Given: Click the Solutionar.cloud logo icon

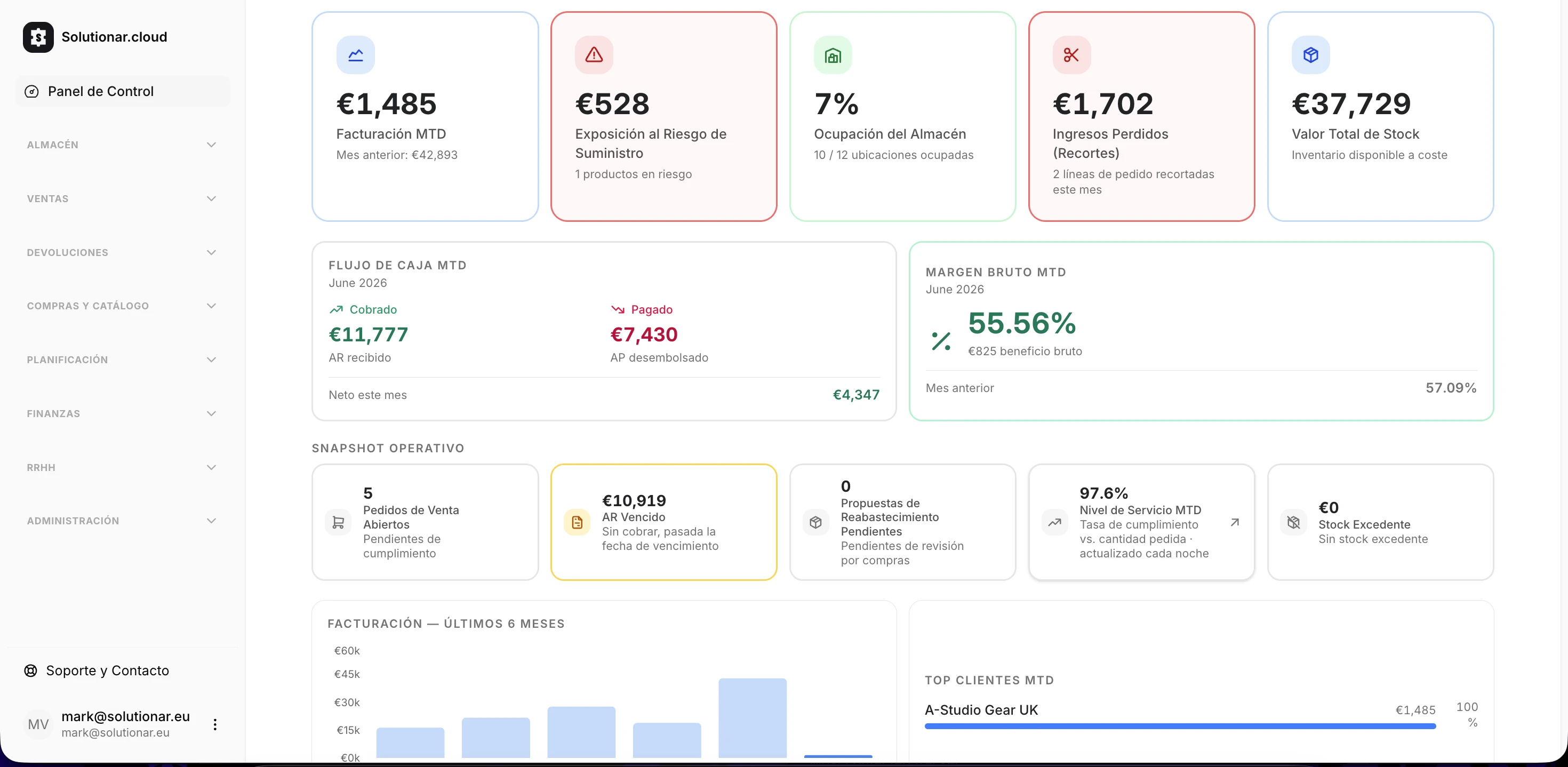Looking at the screenshot, I should (38, 37).
